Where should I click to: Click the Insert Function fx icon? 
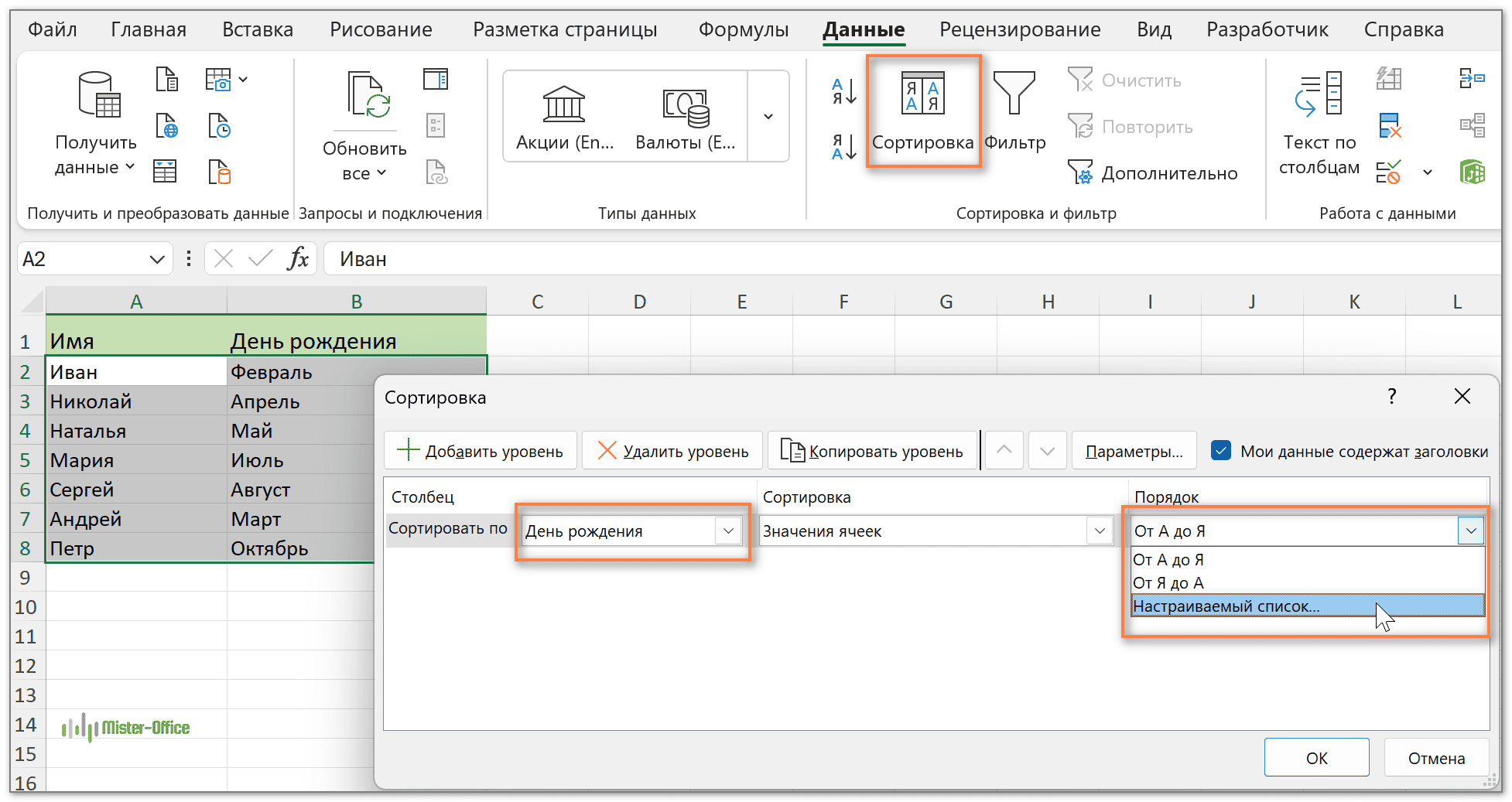coord(298,258)
